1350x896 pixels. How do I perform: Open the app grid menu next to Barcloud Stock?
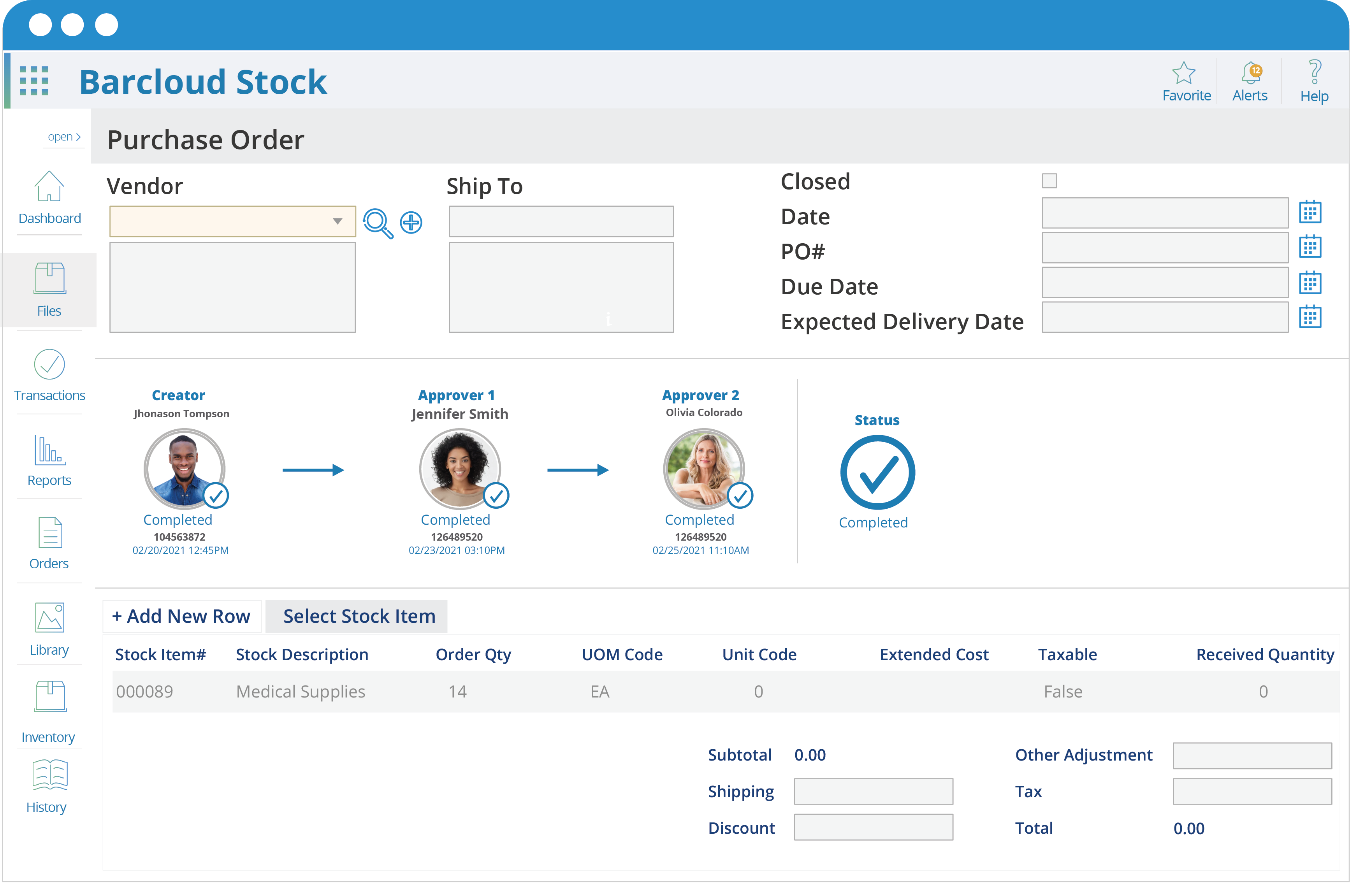(x=33, y=80)
